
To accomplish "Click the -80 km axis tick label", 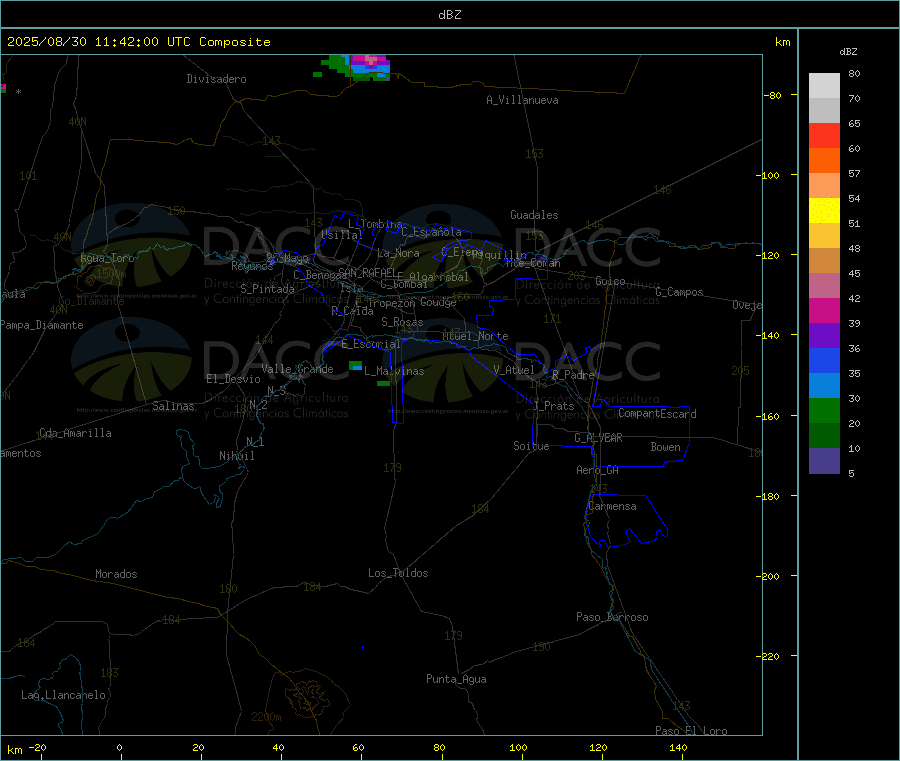I will point(773,95).
